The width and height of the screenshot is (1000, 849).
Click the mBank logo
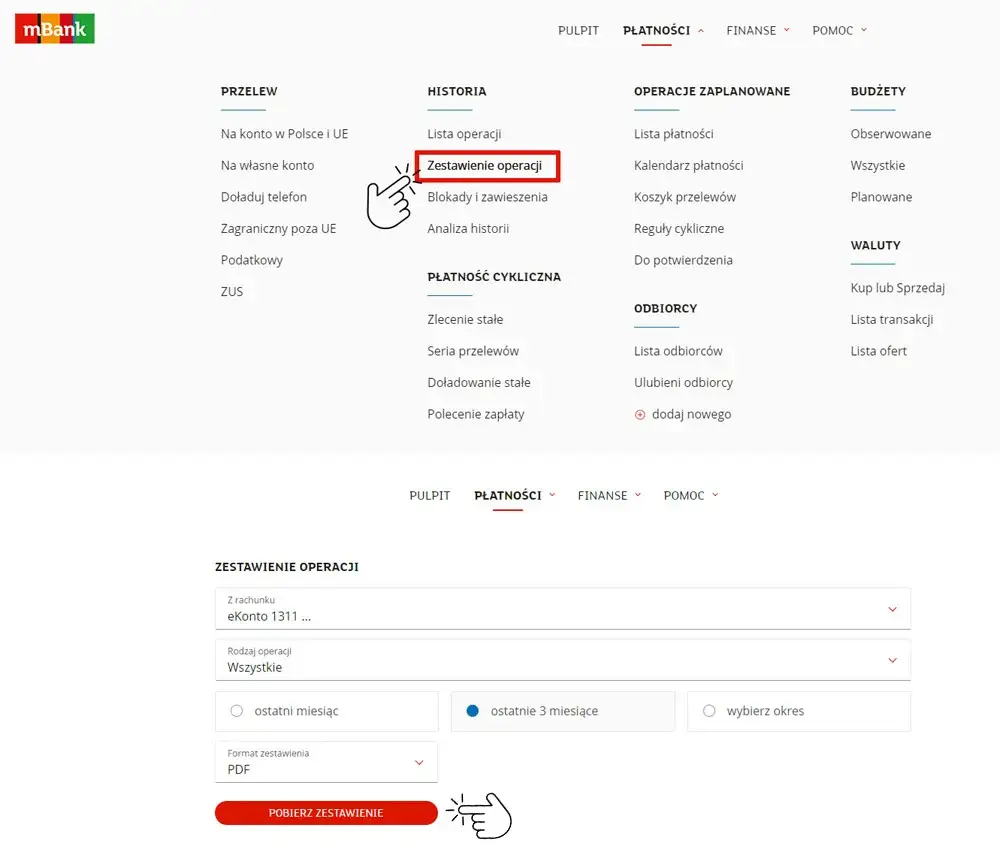pyautogui.click(x=55, y=29)
